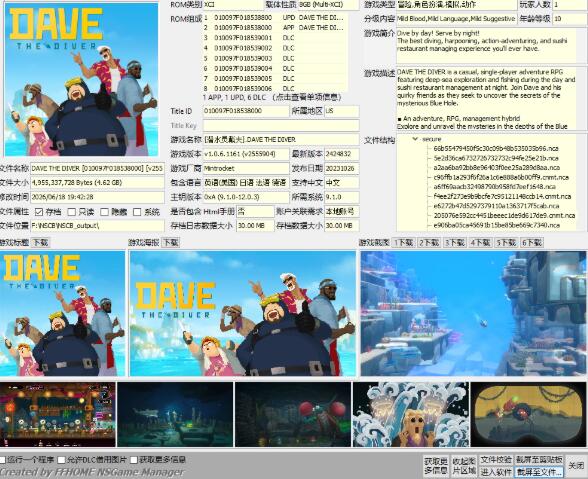Select DLC row 010097F018539003
This screenshot has height=479, width=588.
[x=275, y=59]
